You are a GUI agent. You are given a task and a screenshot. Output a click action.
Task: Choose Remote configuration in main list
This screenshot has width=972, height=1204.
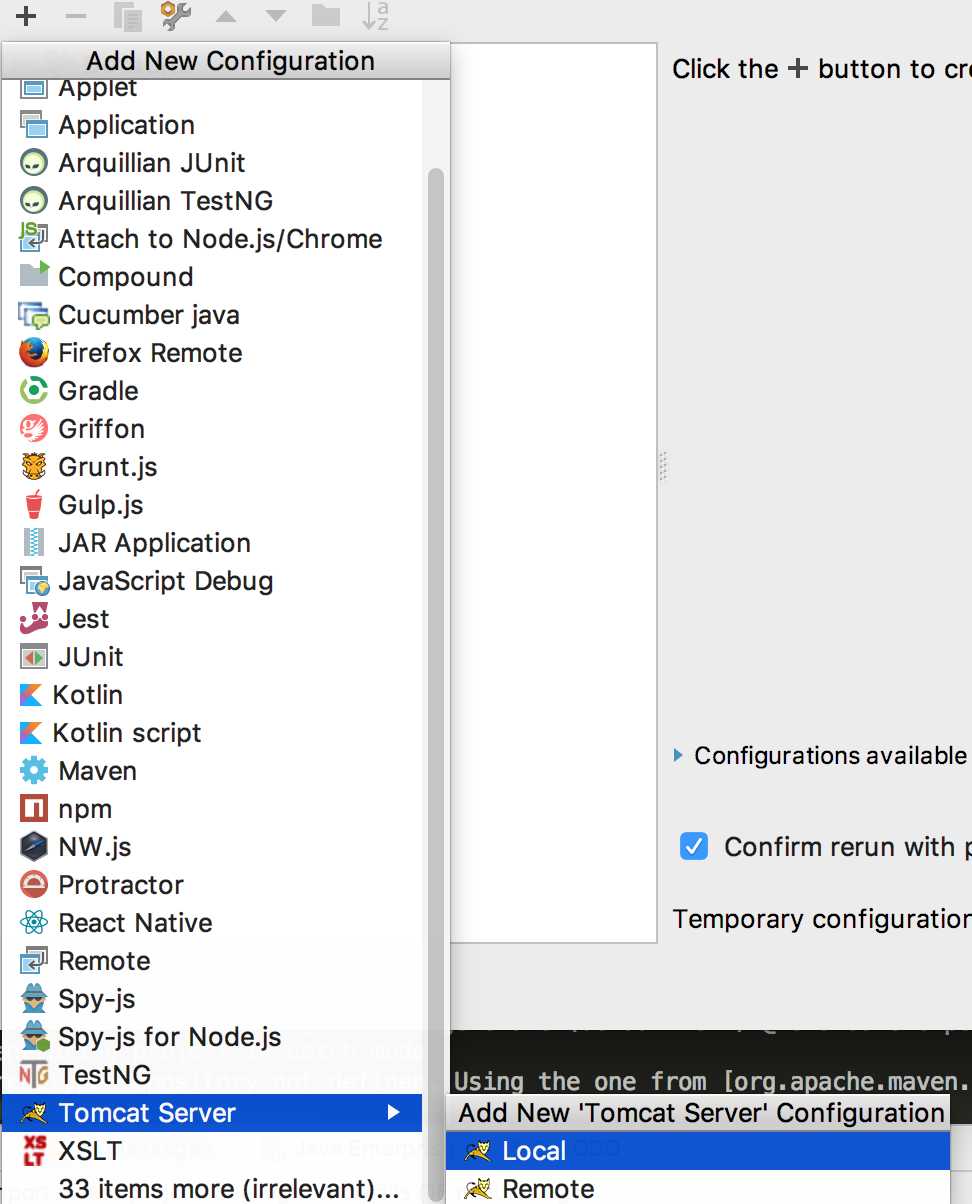[212, 961]
